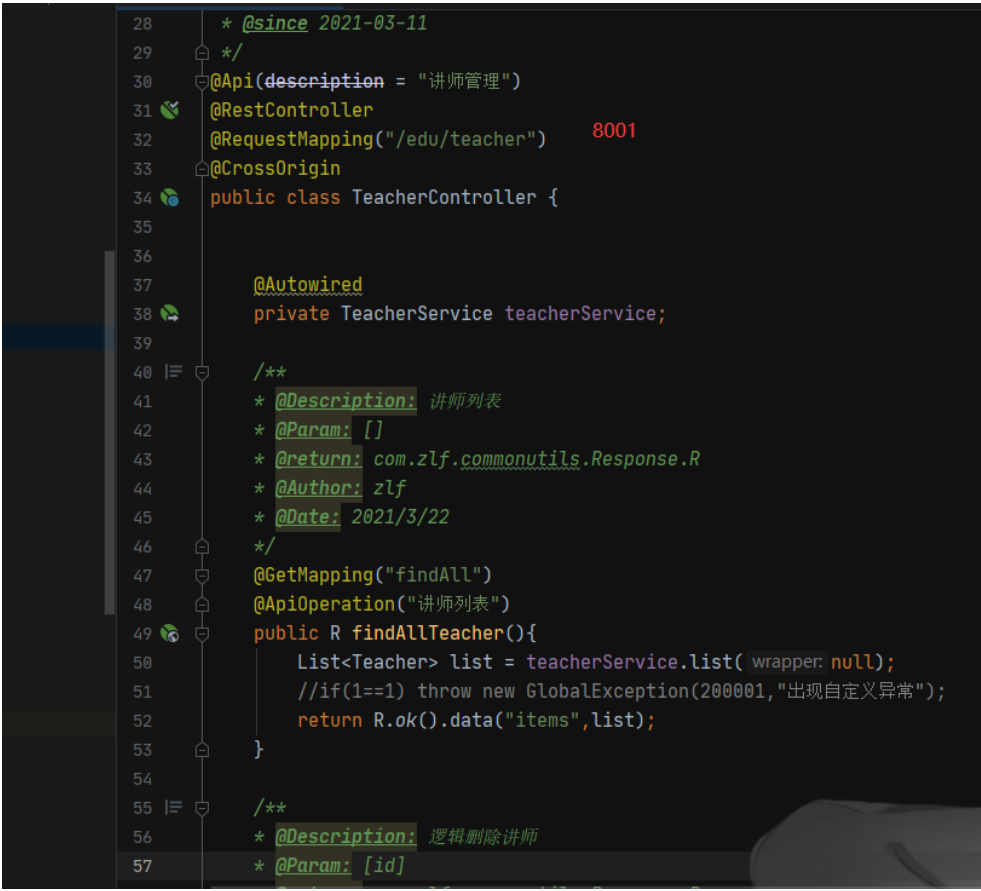Click the @Autowired annotation
Viewport: 981px width, 891px height.
(x=308, y=285)
